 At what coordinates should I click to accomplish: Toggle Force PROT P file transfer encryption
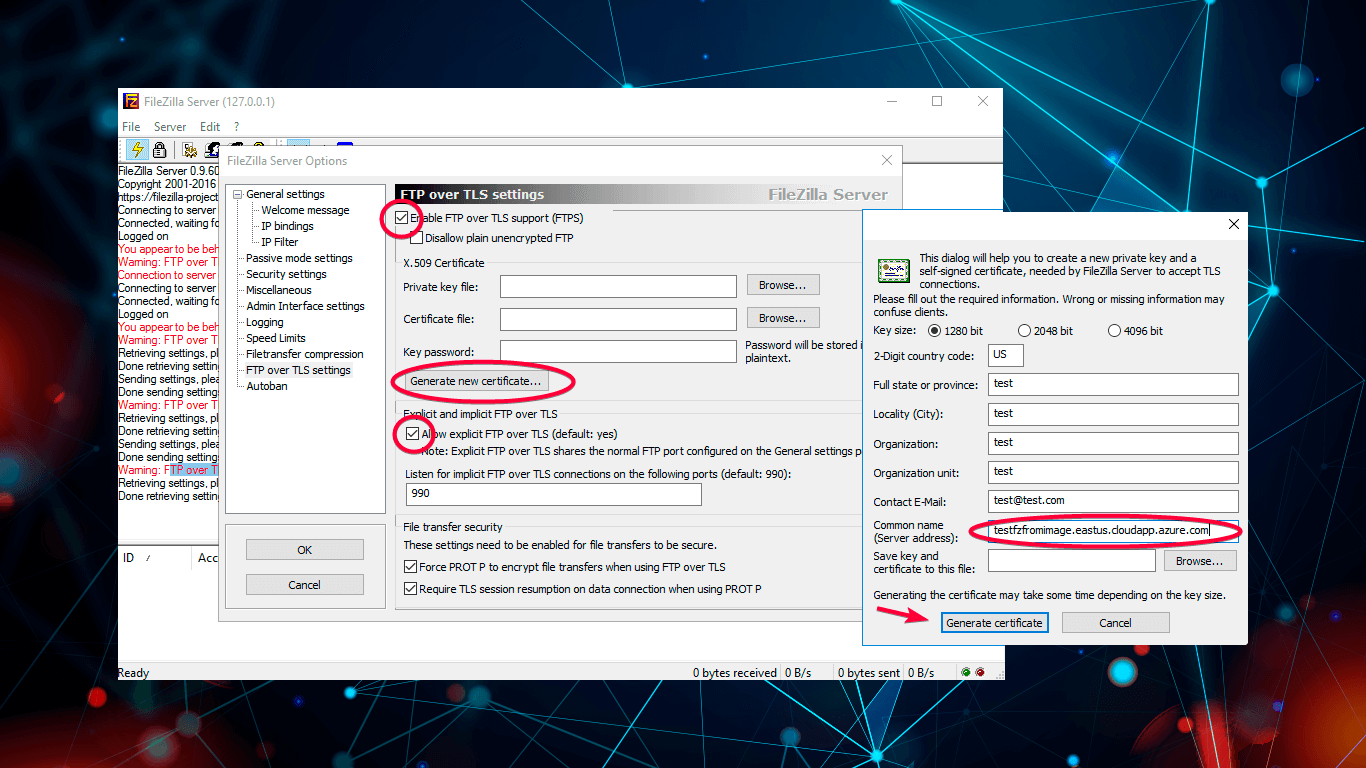click(x=409, y=565)
